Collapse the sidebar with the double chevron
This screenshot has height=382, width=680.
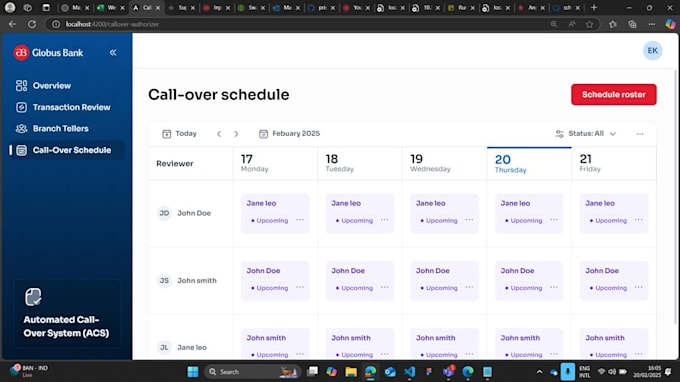(113, 52)
